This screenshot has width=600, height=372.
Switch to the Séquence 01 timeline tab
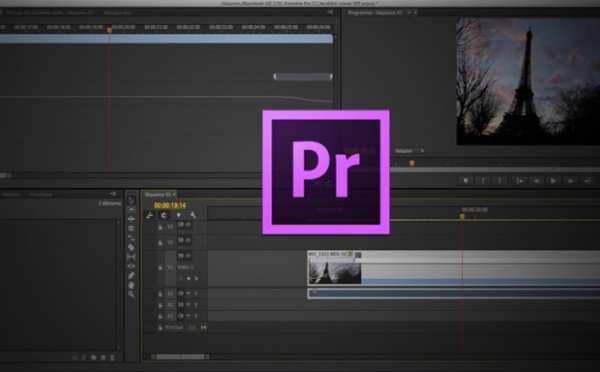(157, 194)
